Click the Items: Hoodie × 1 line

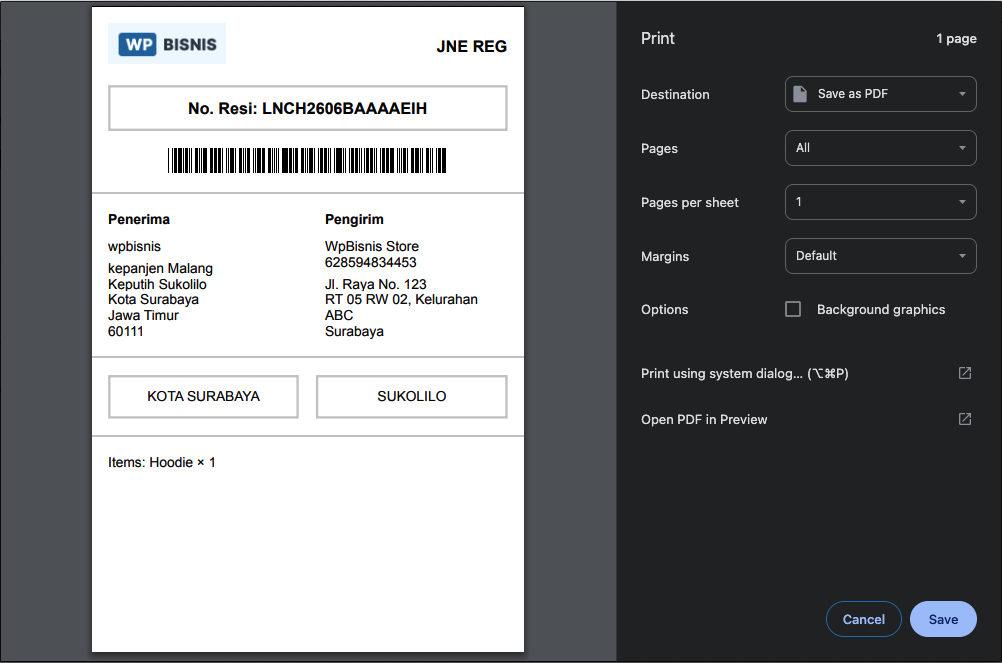tap(162, 462)
